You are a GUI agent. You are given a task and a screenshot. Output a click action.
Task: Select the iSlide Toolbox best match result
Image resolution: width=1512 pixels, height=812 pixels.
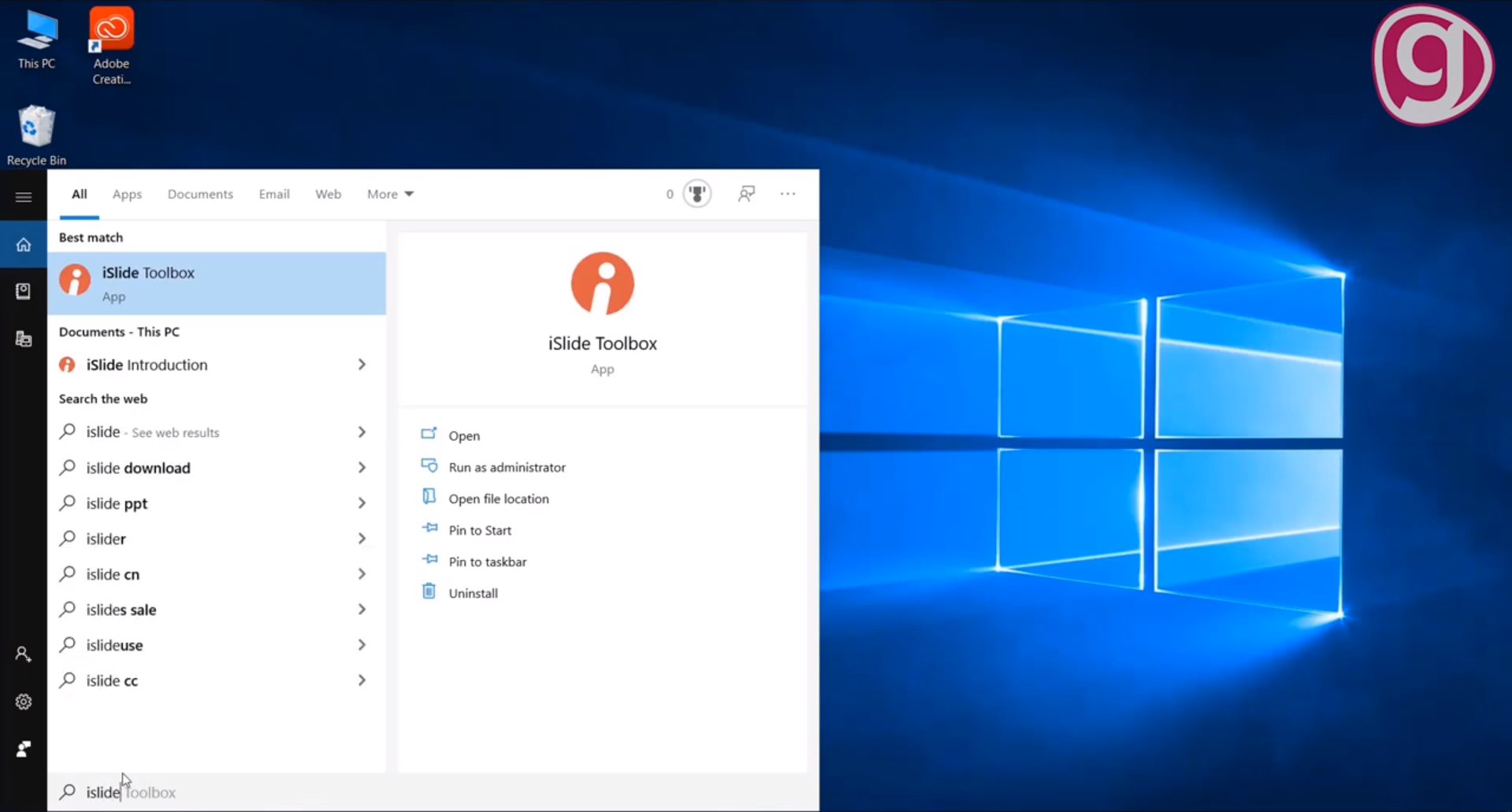[x=217, y=284]
